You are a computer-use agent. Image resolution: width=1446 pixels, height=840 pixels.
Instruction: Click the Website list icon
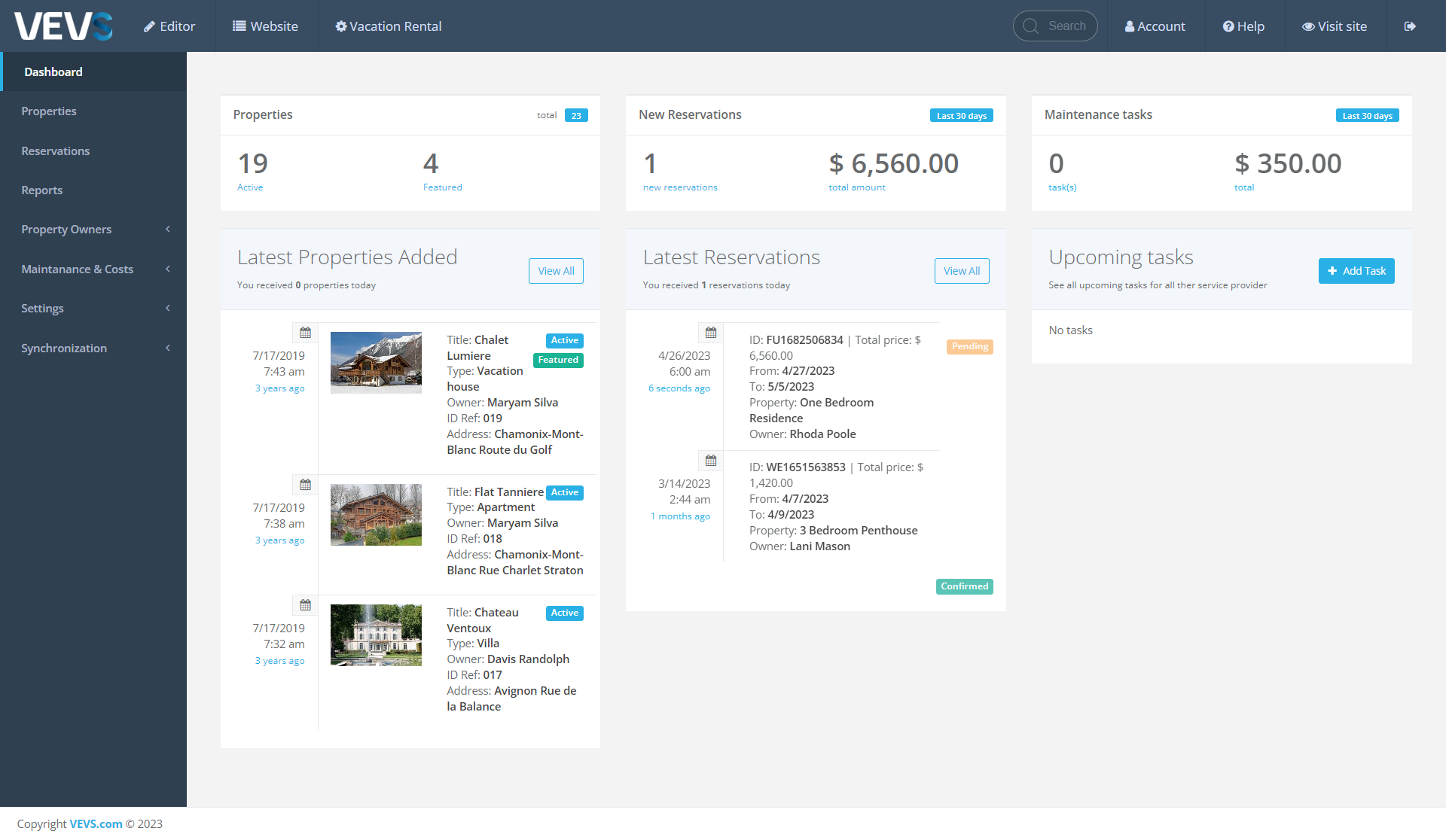[x=239, y=26]
